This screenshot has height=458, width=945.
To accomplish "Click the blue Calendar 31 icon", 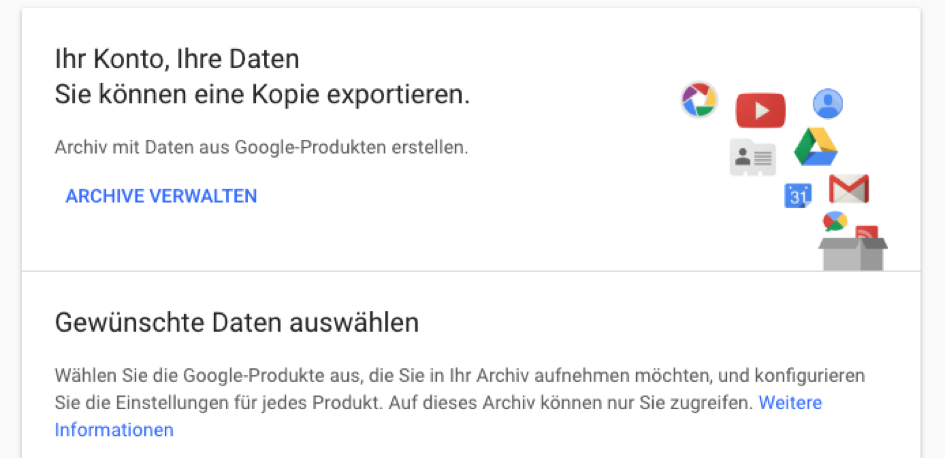I will 798,196.
